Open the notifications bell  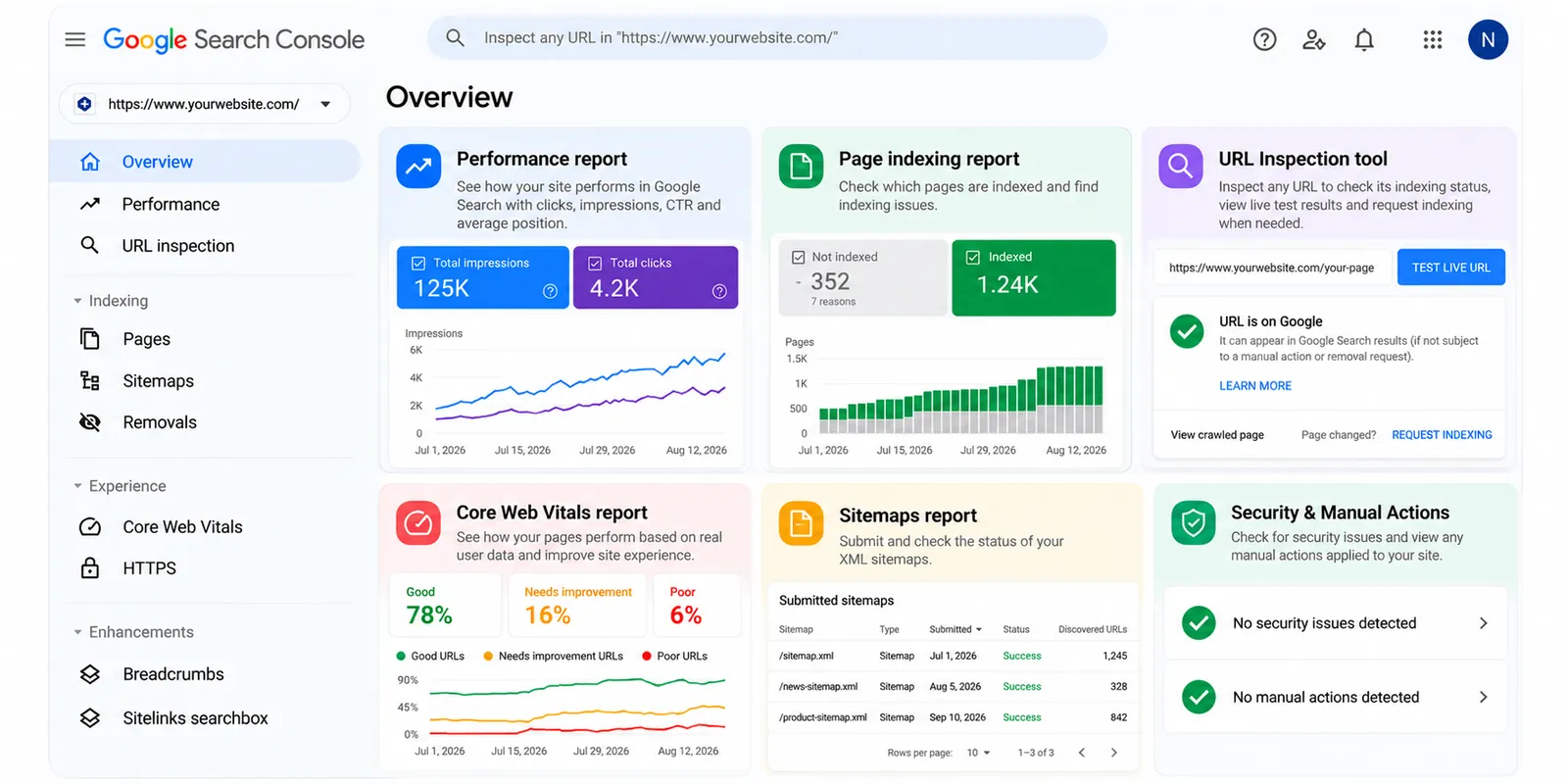coord(1364,39)
